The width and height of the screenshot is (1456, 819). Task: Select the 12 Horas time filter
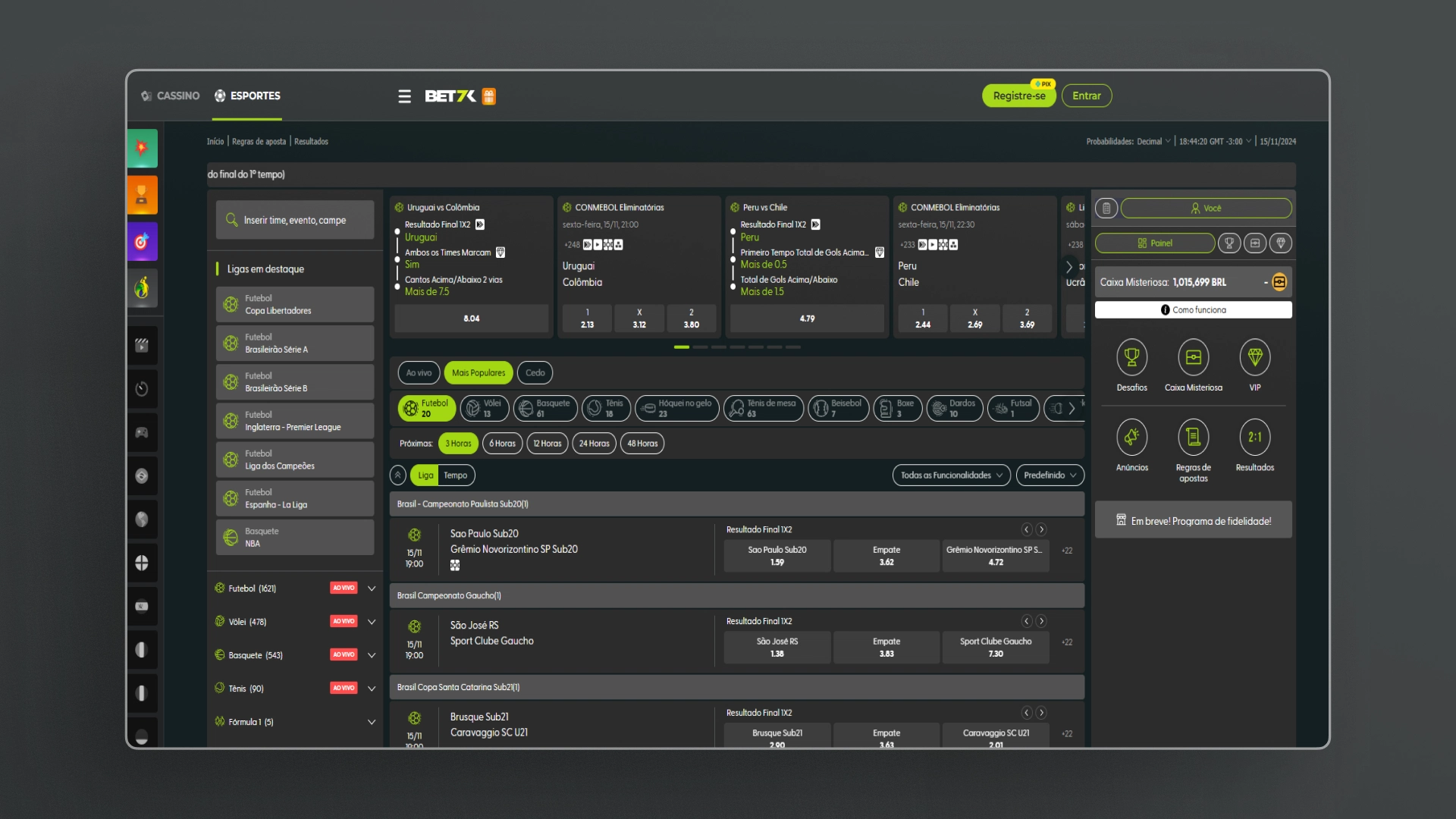tap(548, 444)
